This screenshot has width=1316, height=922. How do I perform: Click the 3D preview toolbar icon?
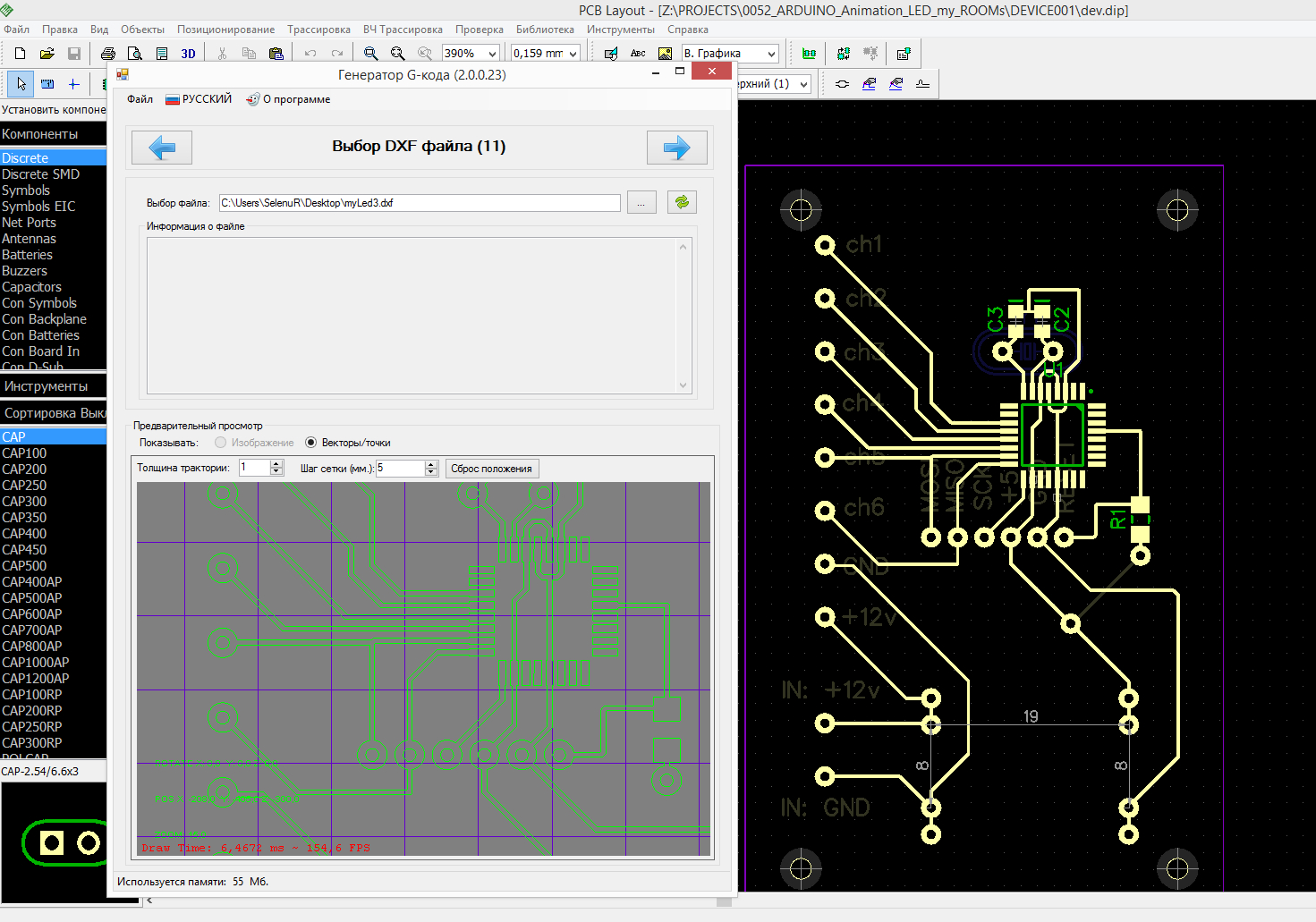188,54
